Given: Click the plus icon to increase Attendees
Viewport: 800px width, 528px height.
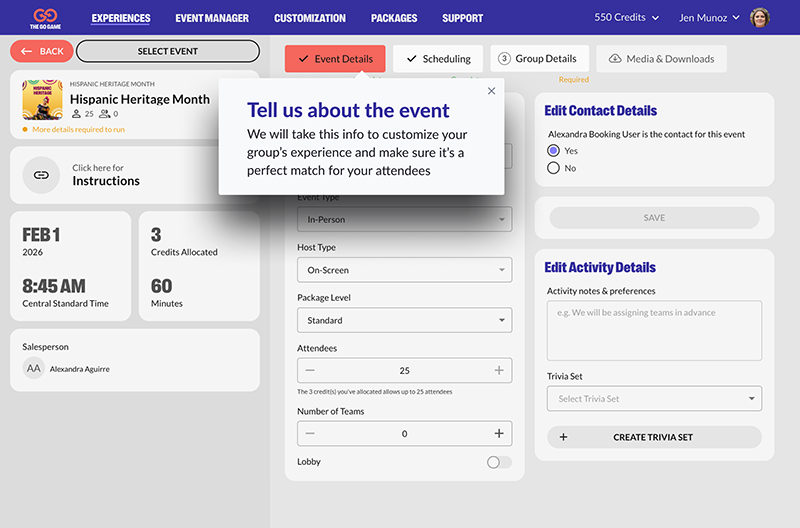Looking at the screenshot, I should coord(499,371).
